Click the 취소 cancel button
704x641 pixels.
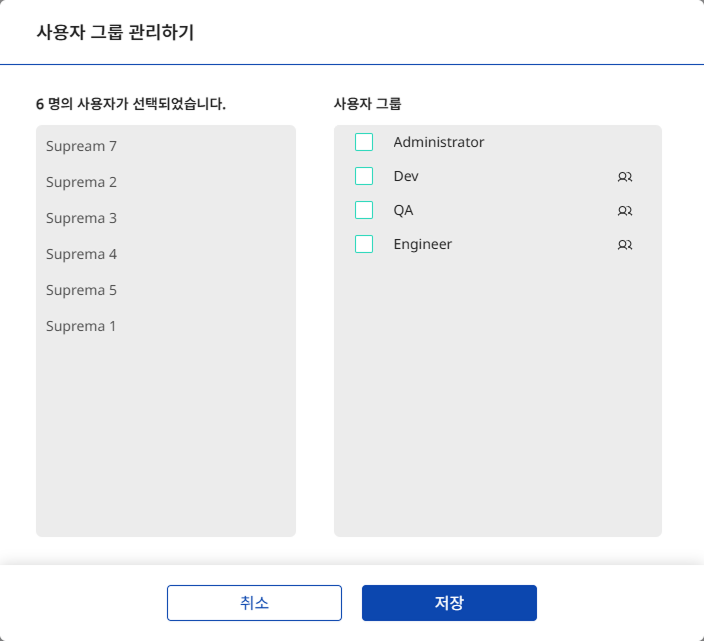click(254, 603)
